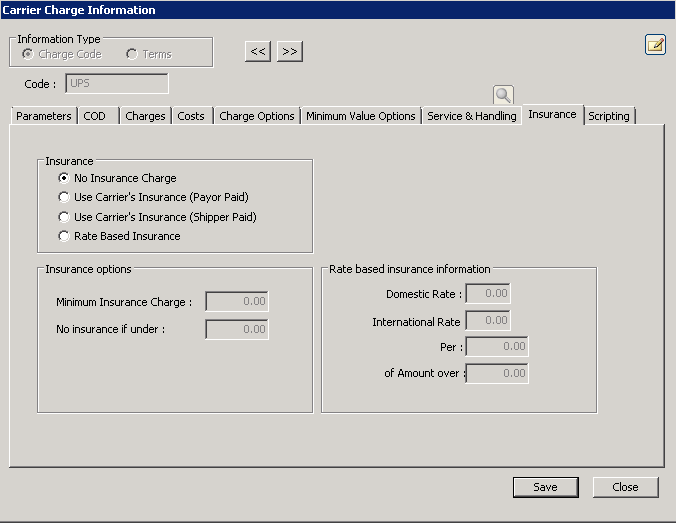Switch to the Costs tab

[191, 116]
